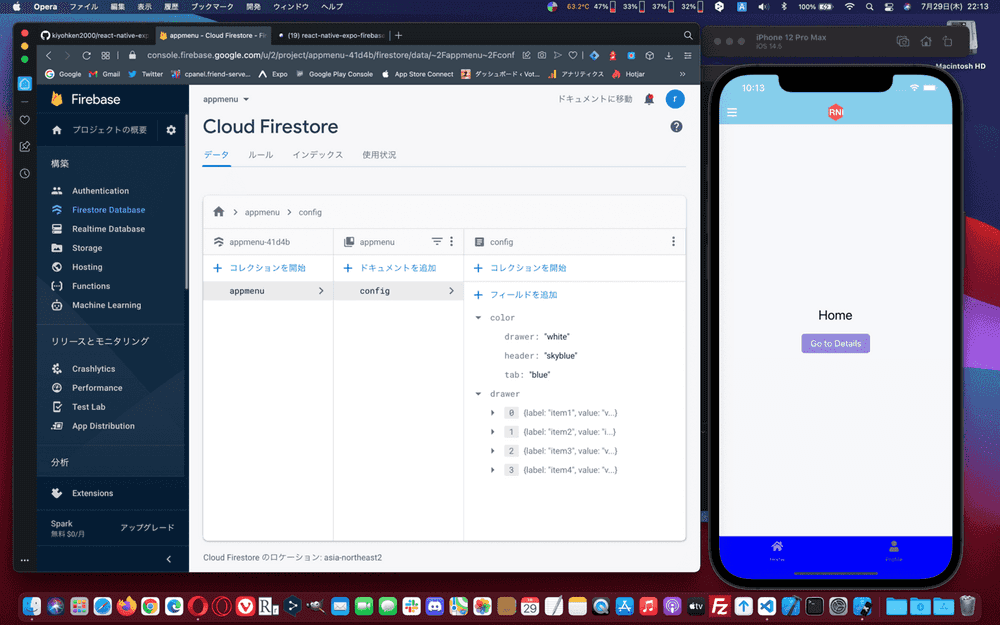Viewport: 1000px width, 625px height.
Task: Collapse the color field group
Action: (x=478, y=318)
